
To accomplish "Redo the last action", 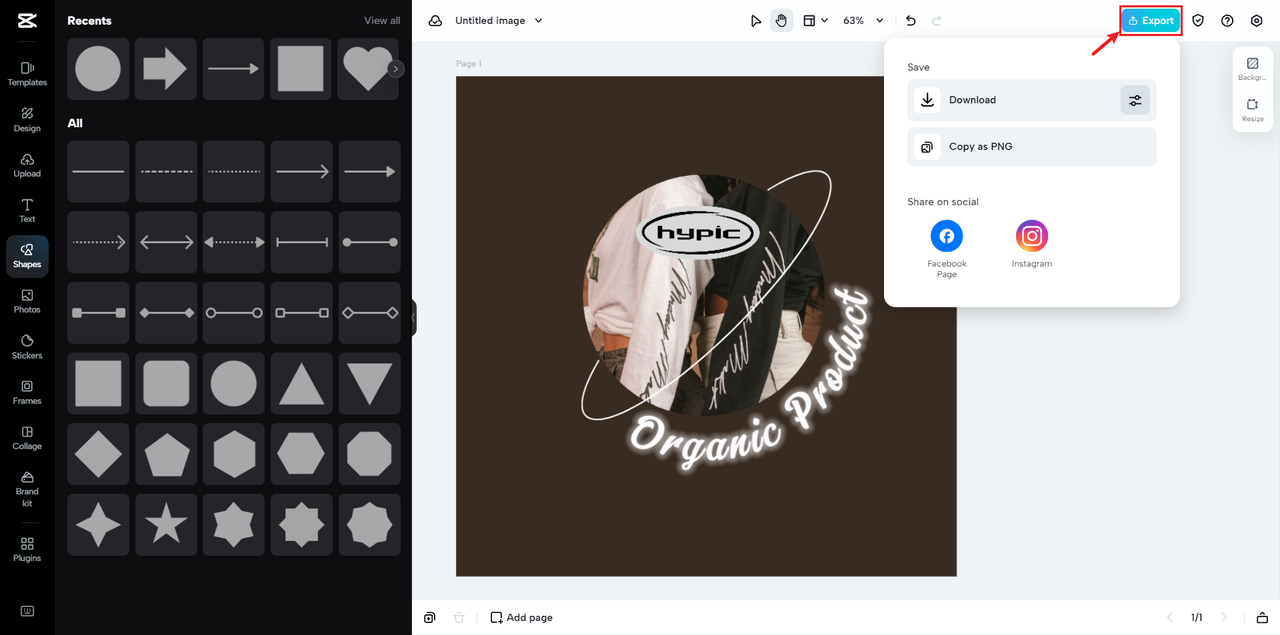I will tap(937, 20).
